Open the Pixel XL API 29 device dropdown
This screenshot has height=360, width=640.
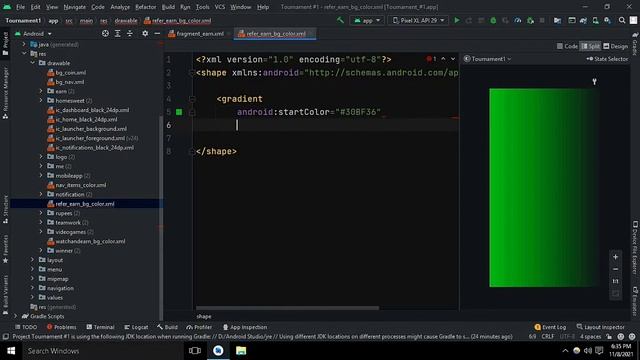418,20
